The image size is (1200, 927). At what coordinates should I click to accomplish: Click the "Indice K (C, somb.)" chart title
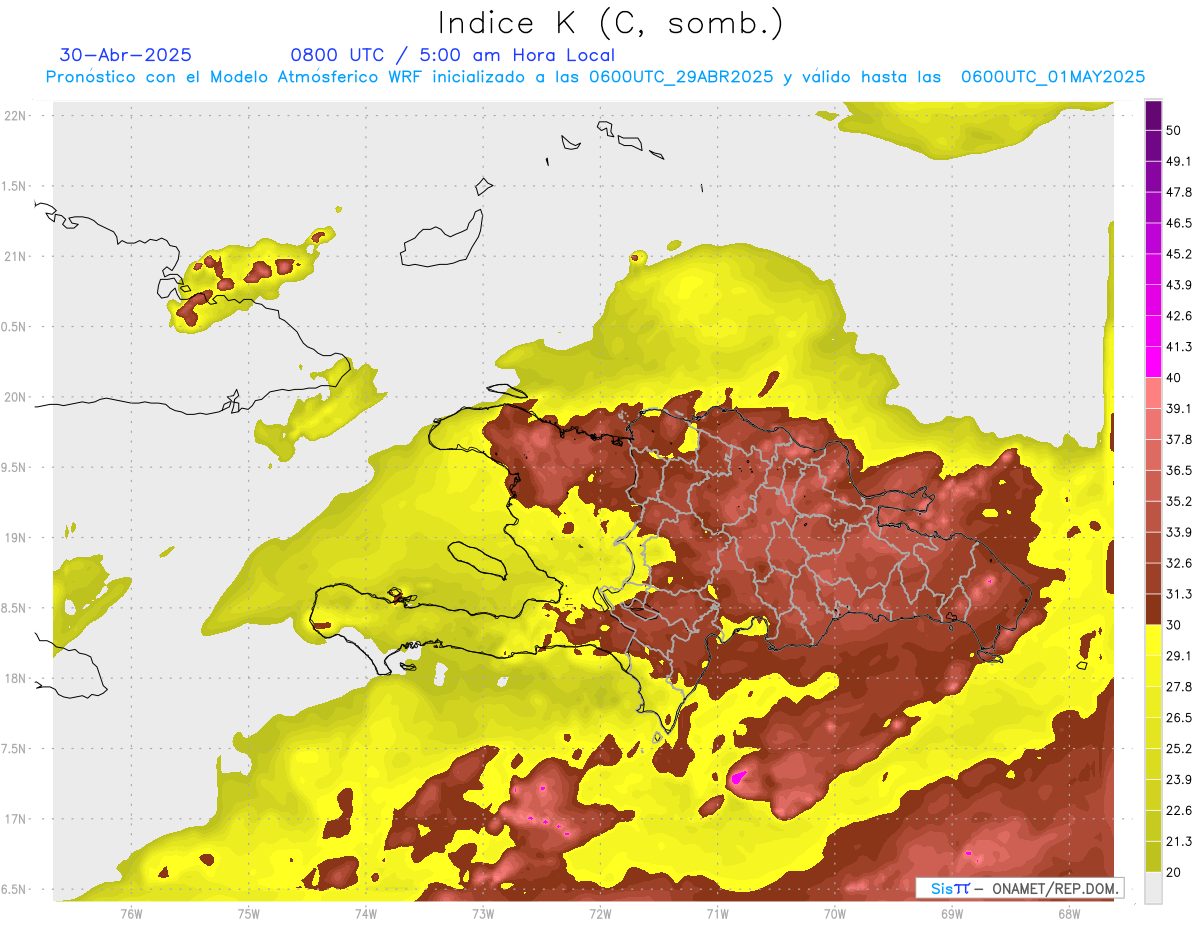tap(611, 23)
